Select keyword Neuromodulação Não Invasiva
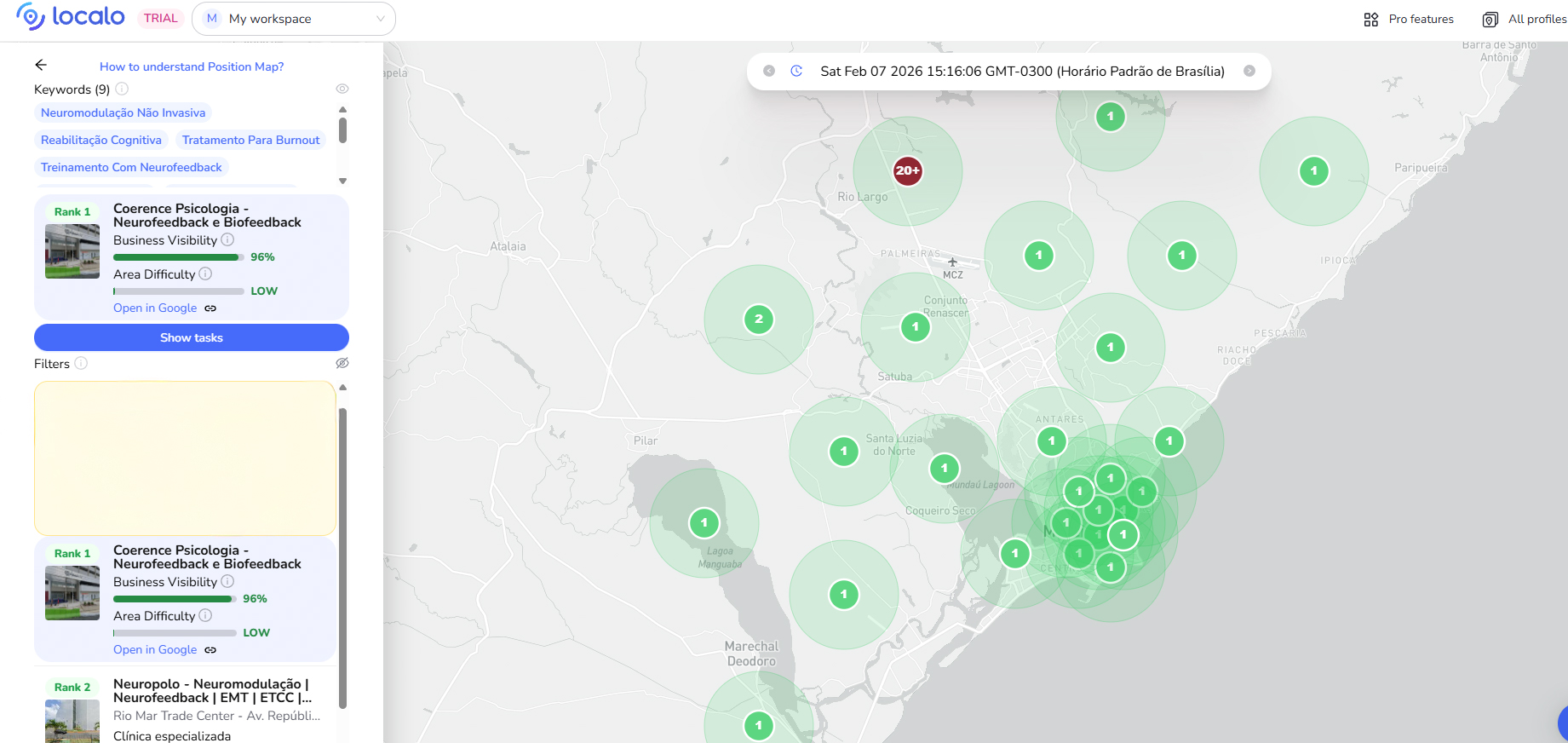 (123, 112)
